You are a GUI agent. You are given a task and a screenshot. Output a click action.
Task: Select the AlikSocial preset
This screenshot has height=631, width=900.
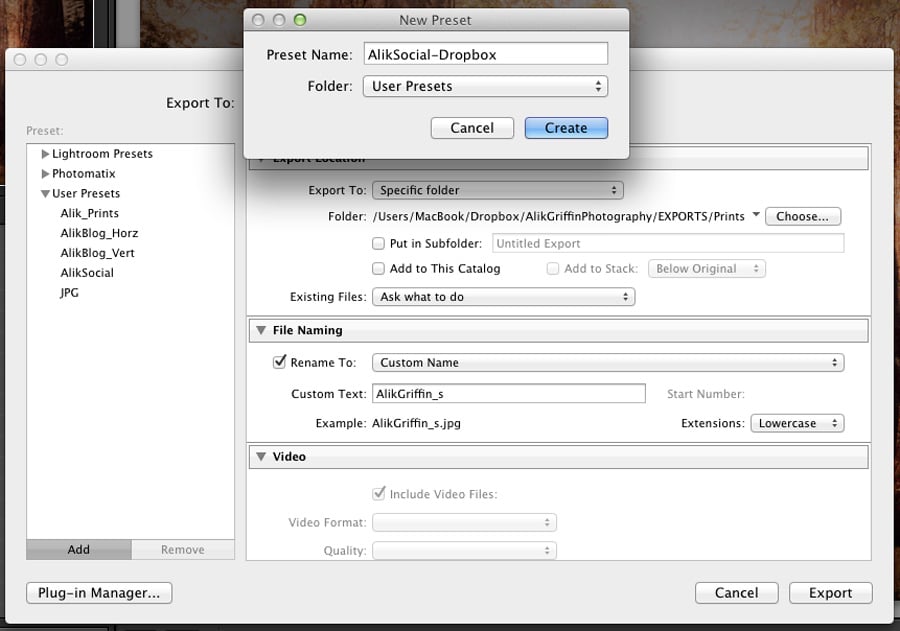point(86,272)
